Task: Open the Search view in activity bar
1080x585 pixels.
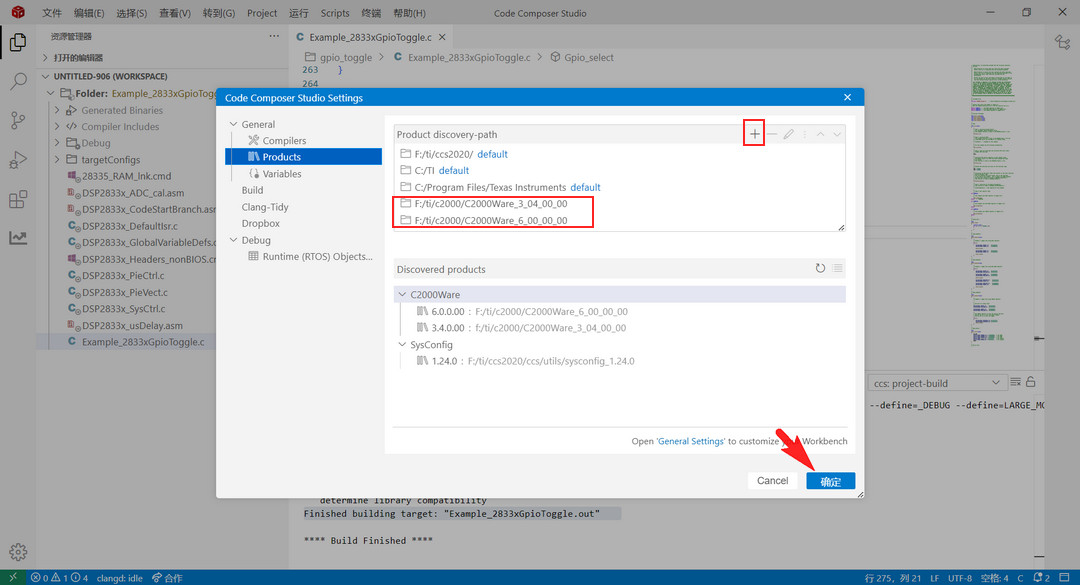Action: click(18, 82)
